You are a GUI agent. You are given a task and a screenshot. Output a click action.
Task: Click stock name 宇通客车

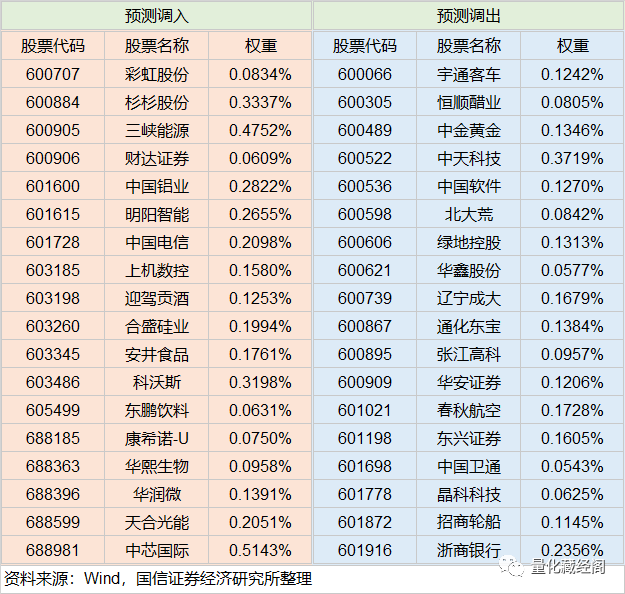[x=468, y=75]
